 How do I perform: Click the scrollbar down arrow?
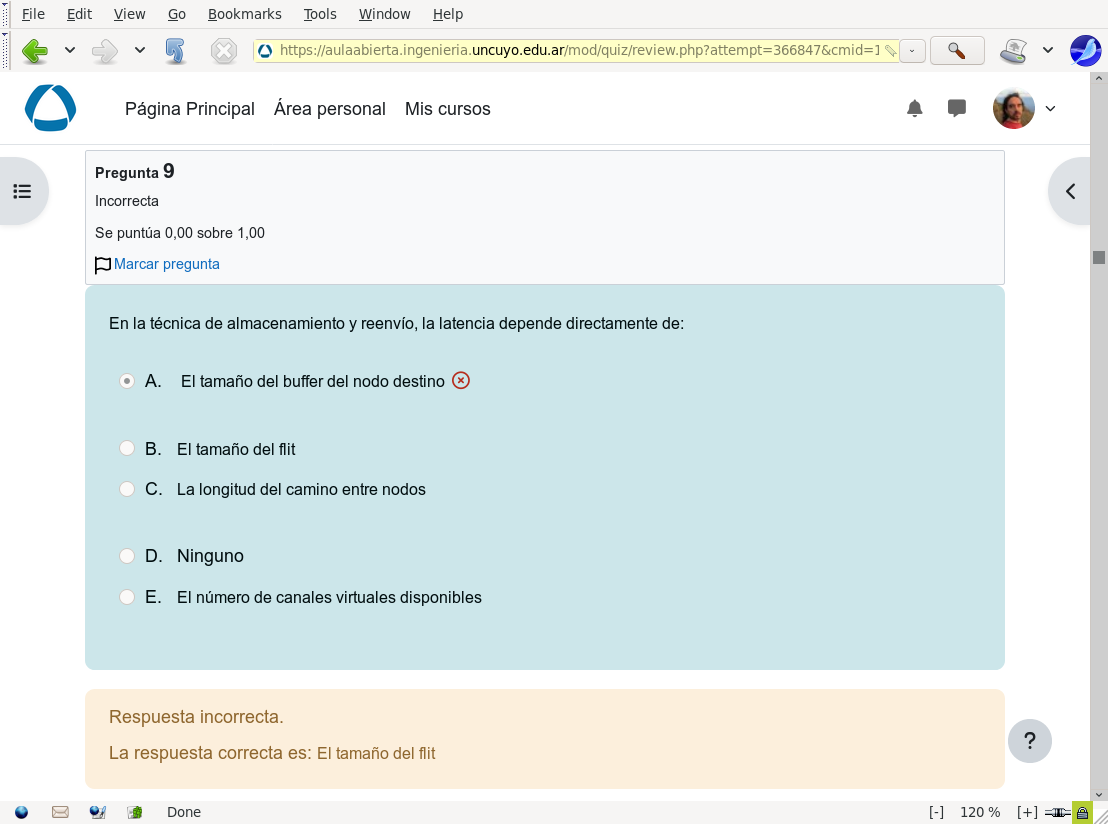1098,794
